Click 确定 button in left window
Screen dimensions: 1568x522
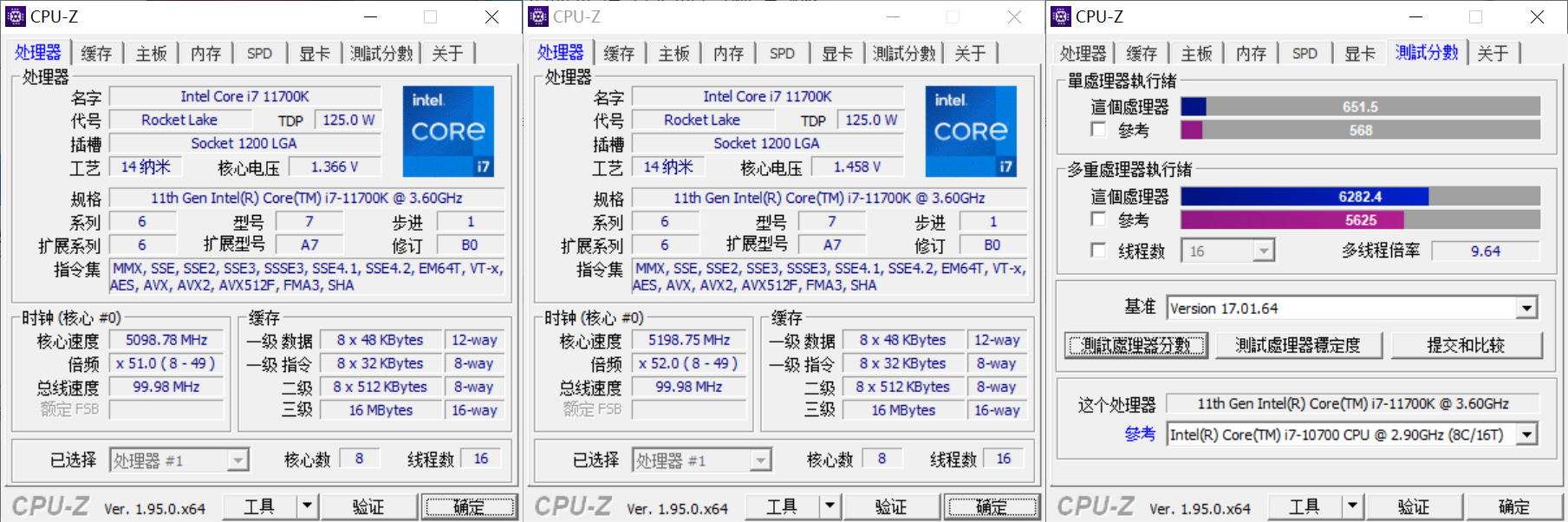point(469,506)
